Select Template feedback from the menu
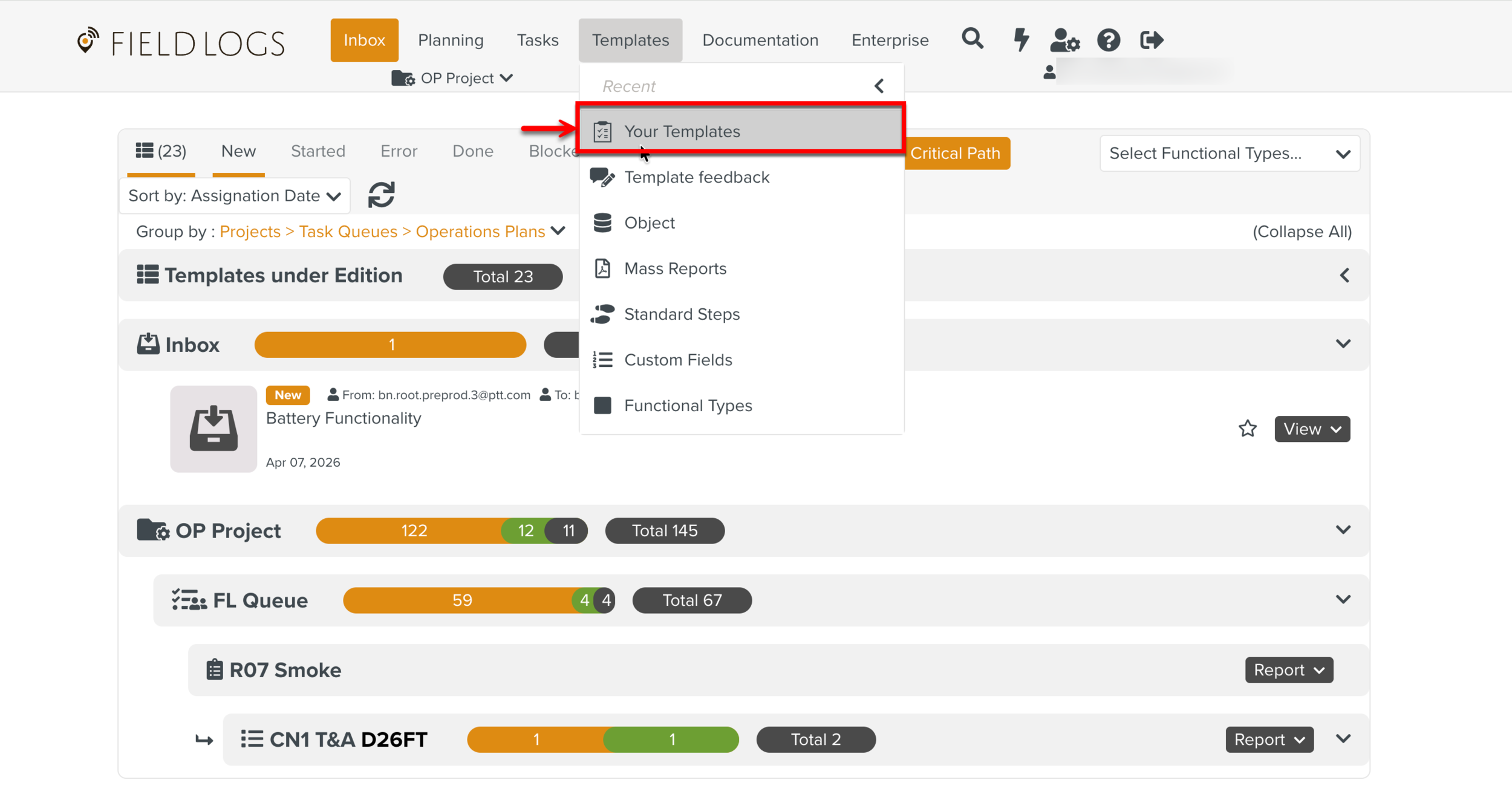This screenshot has width=1512, height=806. coord(696,177)
